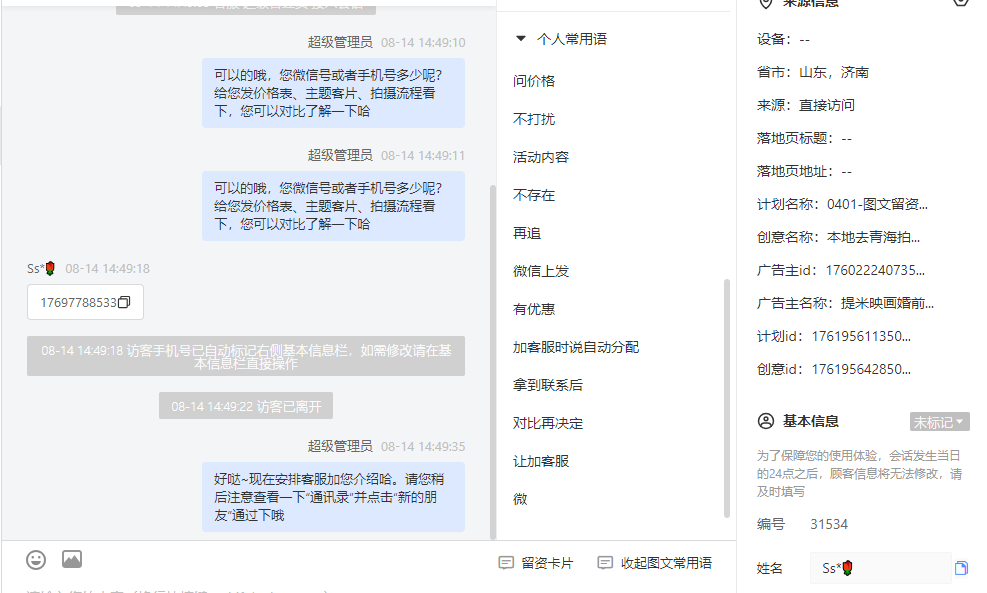Image resolution: width=987 pixels, height=593 pixels.
Task: Copy the visitor phone number 17697788533
Action: 125,302
